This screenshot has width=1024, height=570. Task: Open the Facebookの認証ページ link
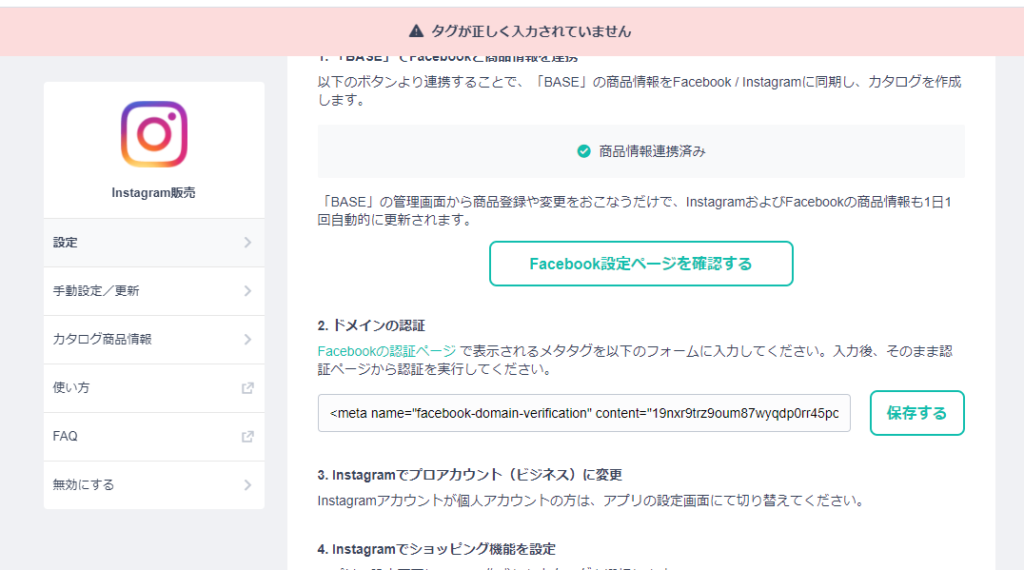click(x=387, y=351)
